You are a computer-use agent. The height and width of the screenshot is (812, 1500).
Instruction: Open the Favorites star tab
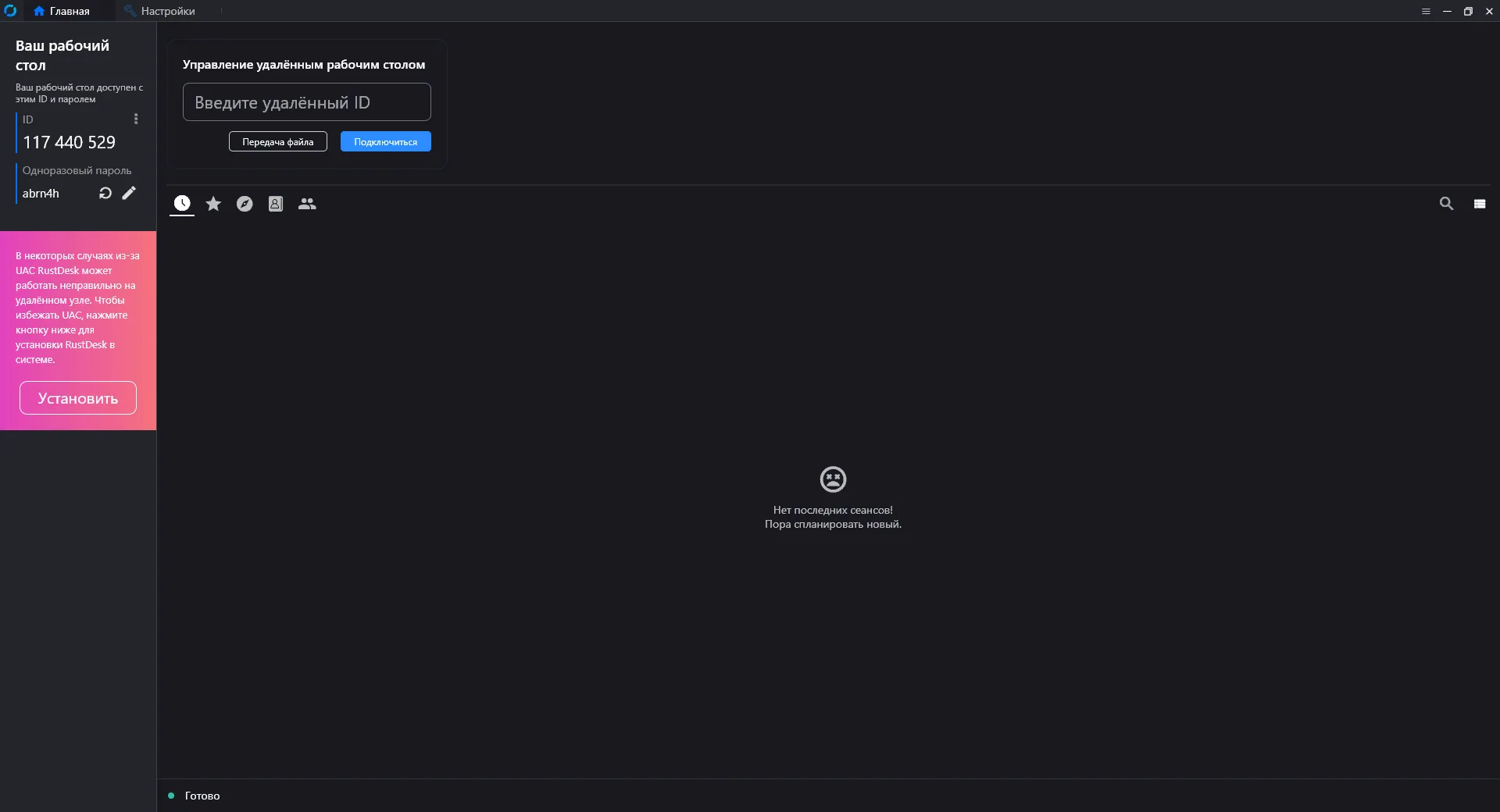(213, 204)
